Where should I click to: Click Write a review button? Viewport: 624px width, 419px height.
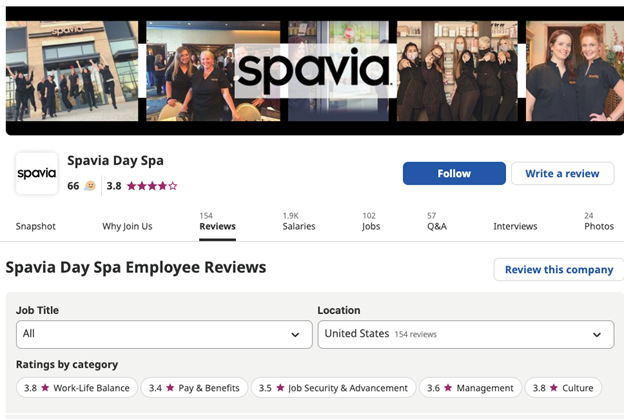click(x=562, y=173)
